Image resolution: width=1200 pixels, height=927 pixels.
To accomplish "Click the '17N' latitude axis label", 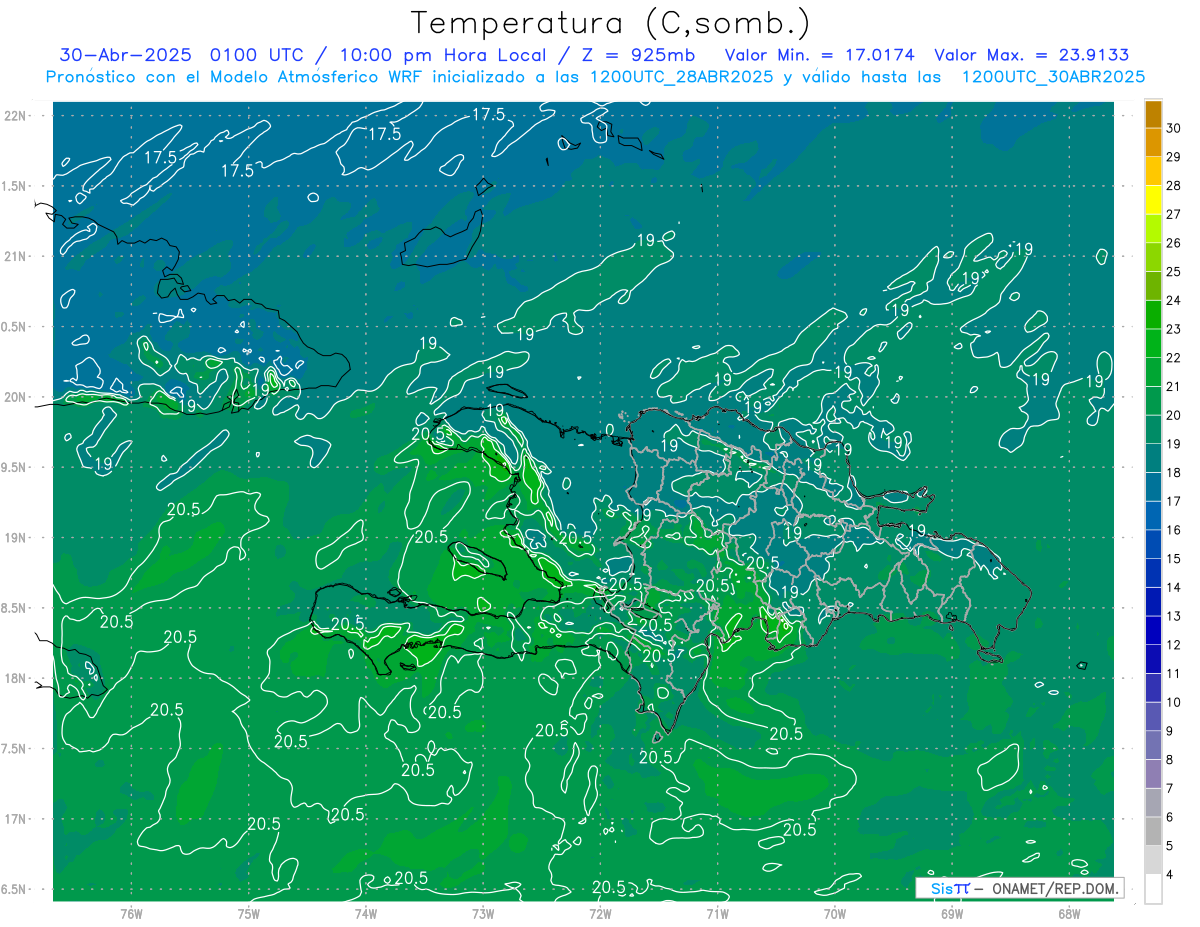I will coord(17,819).
